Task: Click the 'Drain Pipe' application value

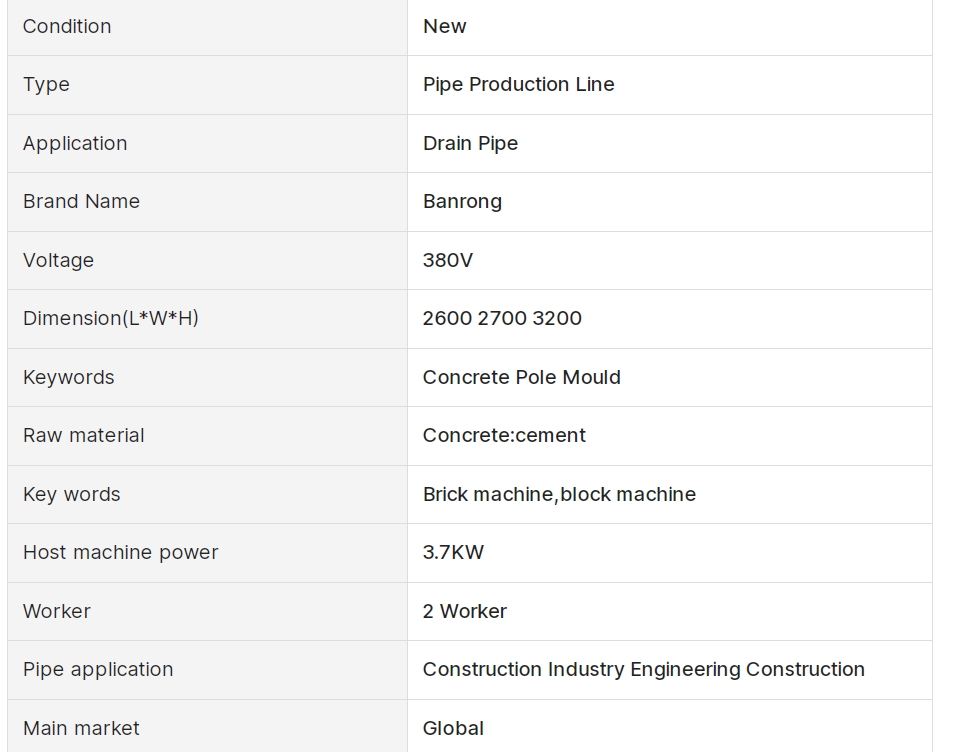Action: tap(470, 143)
